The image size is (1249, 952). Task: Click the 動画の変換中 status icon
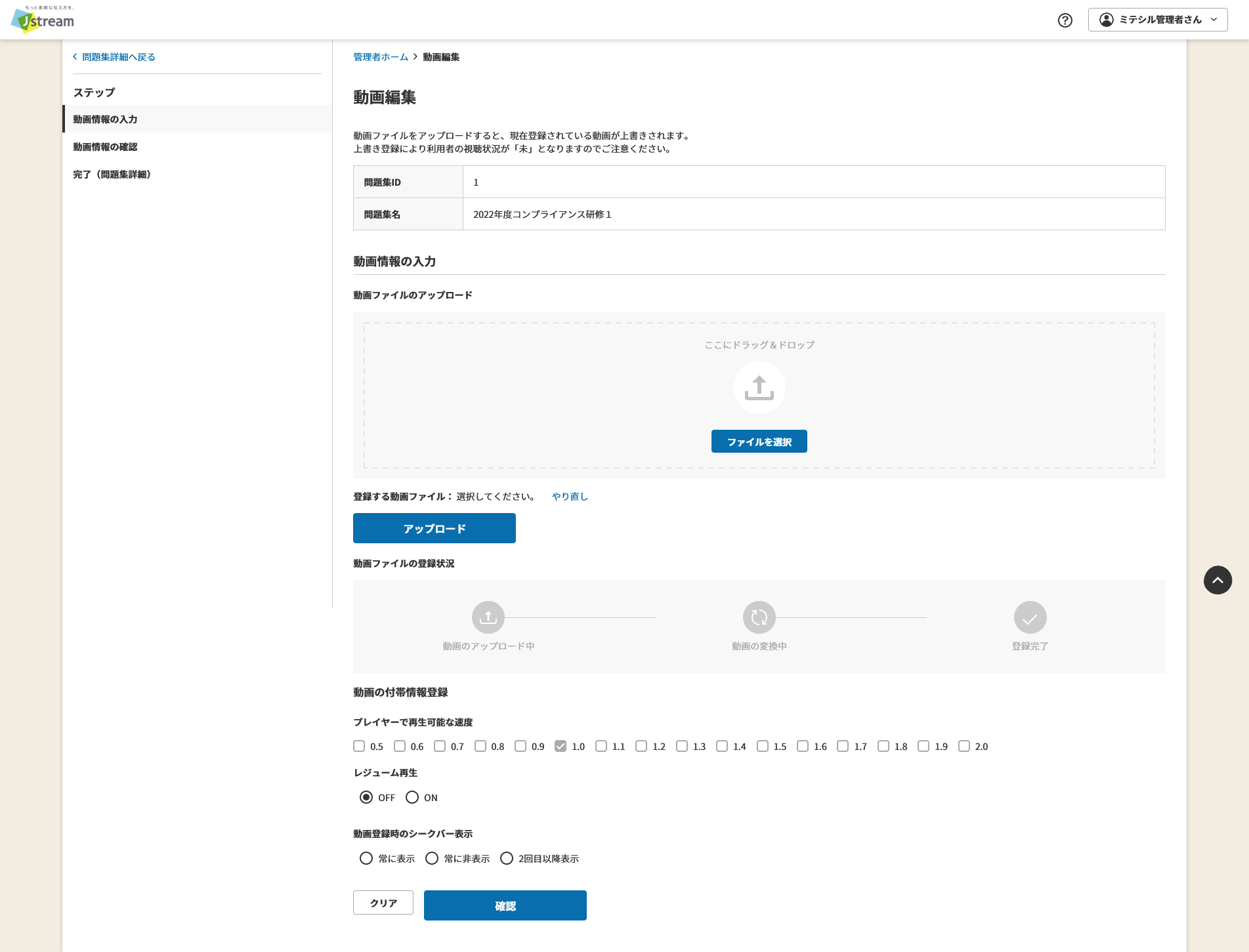coord(759,617)
